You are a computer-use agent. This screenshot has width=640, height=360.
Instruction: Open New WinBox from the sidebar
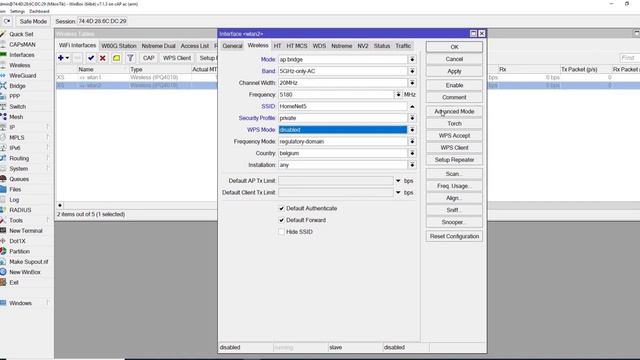24,272
